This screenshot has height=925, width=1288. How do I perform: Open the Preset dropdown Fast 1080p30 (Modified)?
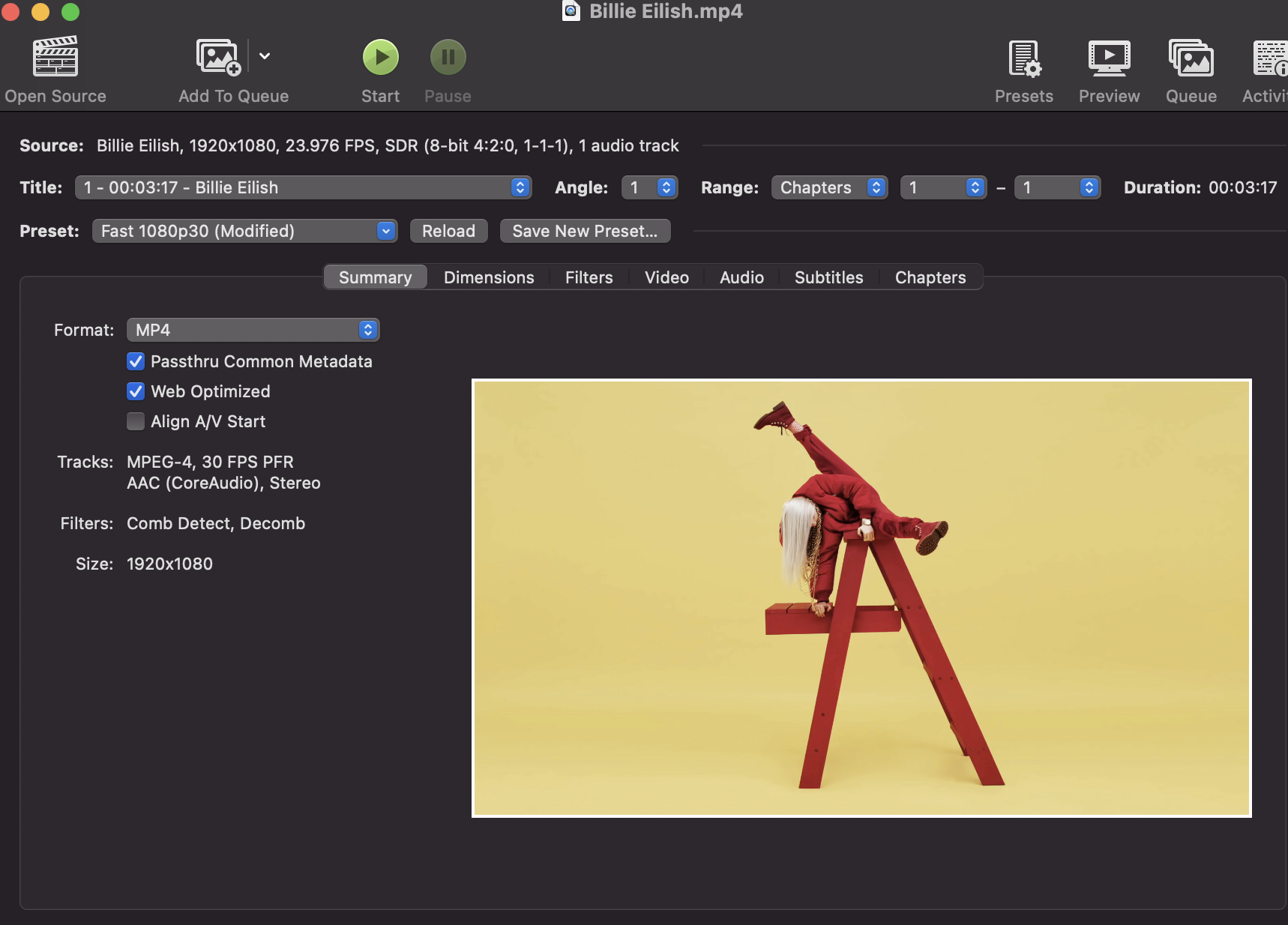tap(244, 231)
